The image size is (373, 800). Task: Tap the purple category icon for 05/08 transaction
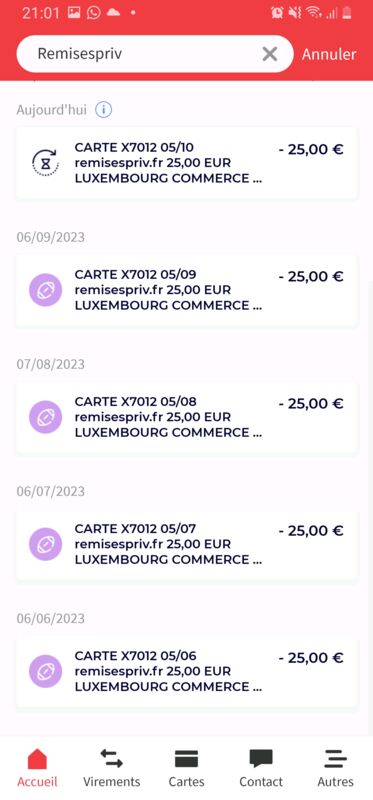pos(45,417)
